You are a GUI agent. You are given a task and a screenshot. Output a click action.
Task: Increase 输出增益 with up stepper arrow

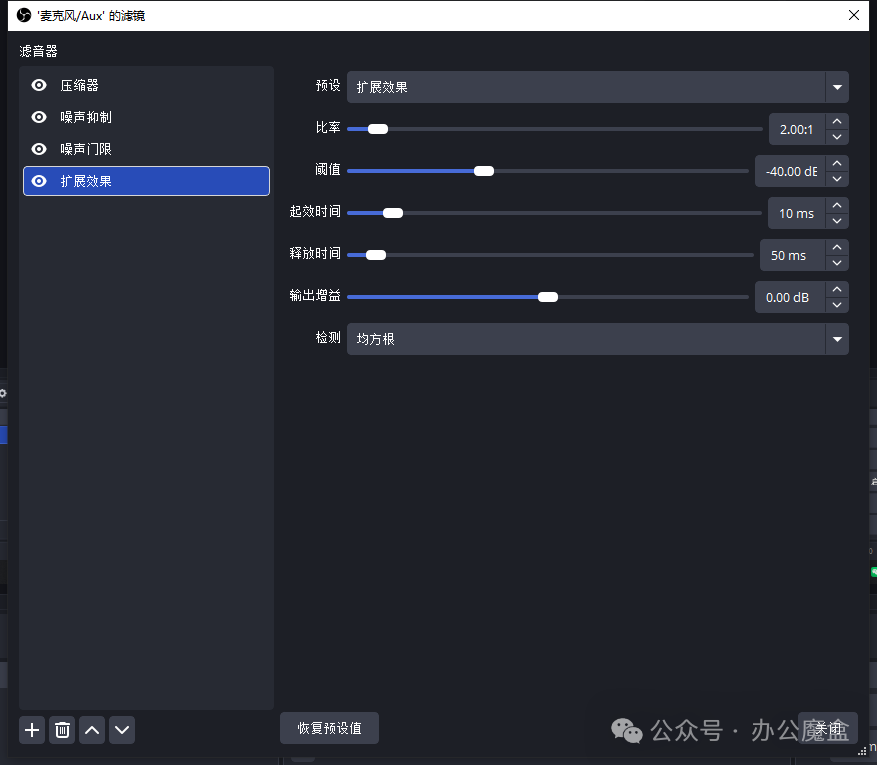coord(837,290)
